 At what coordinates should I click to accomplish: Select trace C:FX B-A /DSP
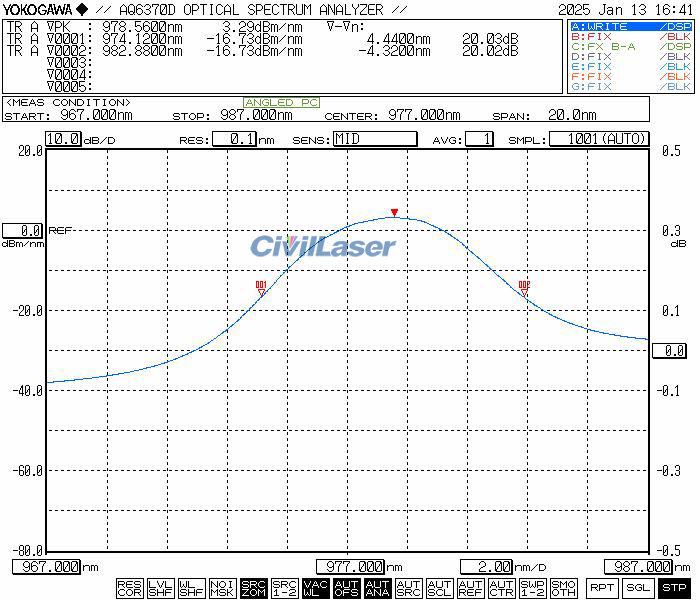point(631,46)
